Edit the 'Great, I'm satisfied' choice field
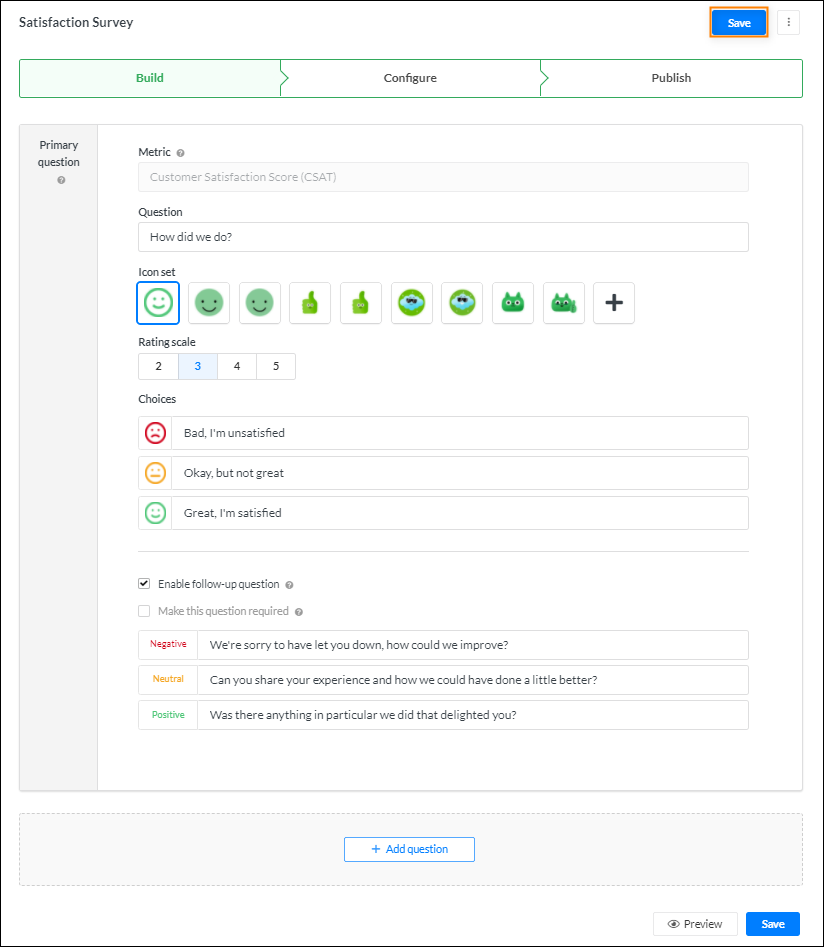824x947 pixels. pyautogui.click(x=460, y=513)
